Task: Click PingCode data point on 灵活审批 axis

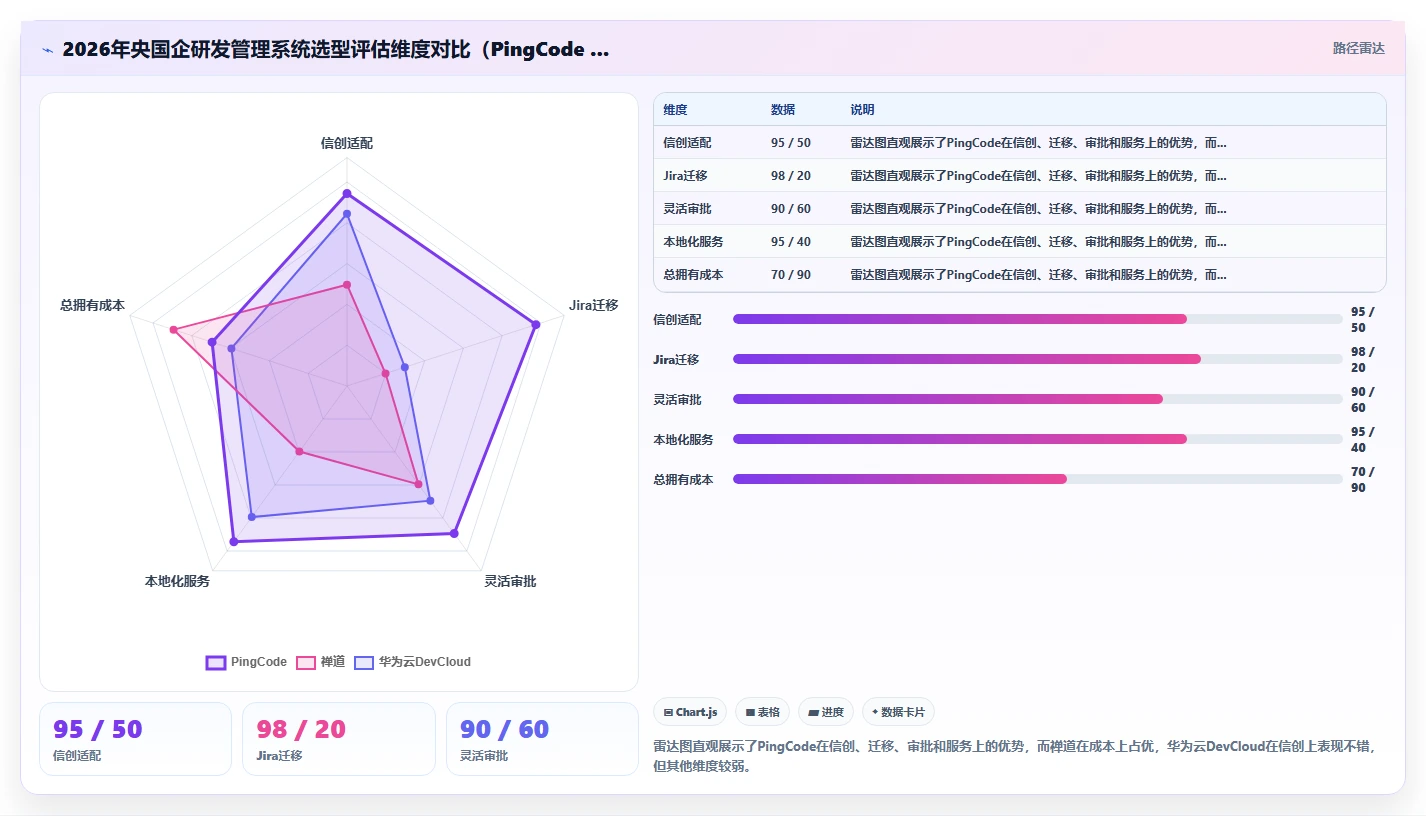Action: (454, 533)
